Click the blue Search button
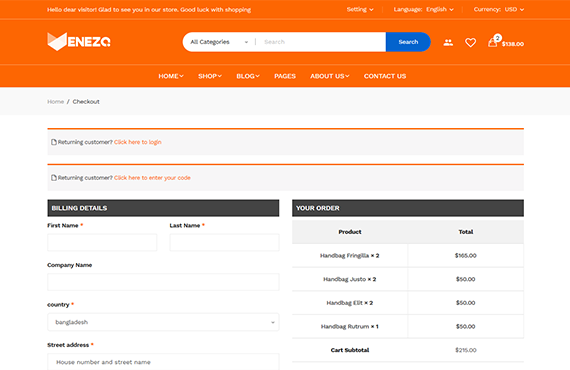The width and height of the screenshot is (570, 370). point(408,42)
